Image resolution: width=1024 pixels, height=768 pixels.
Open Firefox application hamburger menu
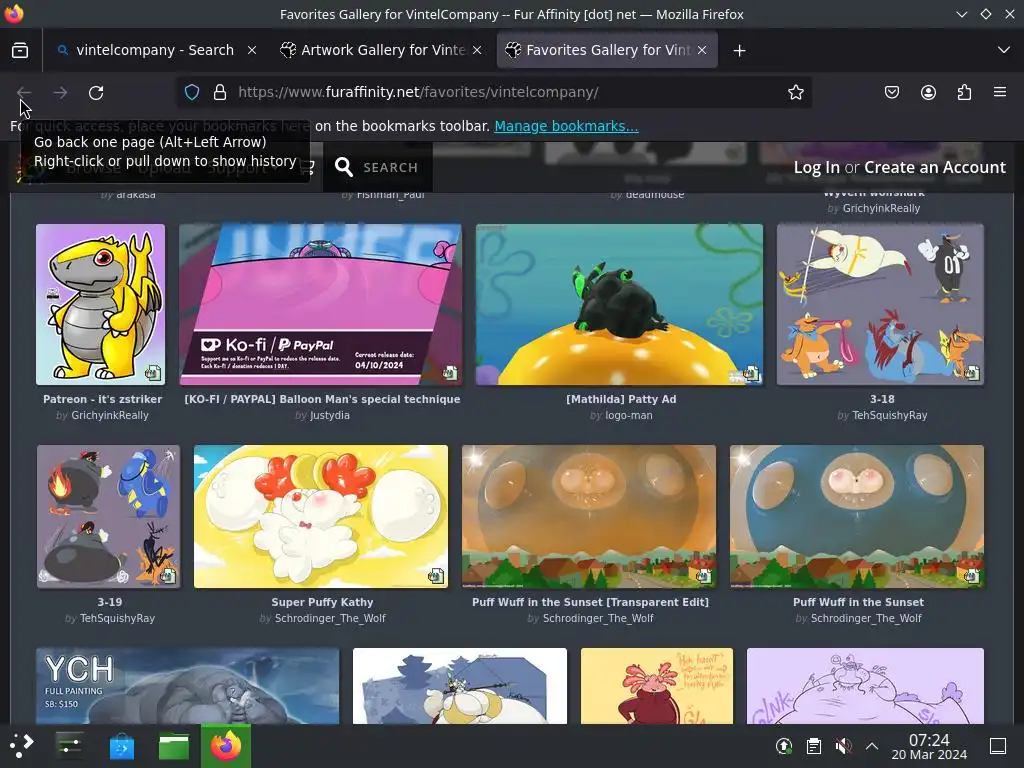tap(1000, 92)
